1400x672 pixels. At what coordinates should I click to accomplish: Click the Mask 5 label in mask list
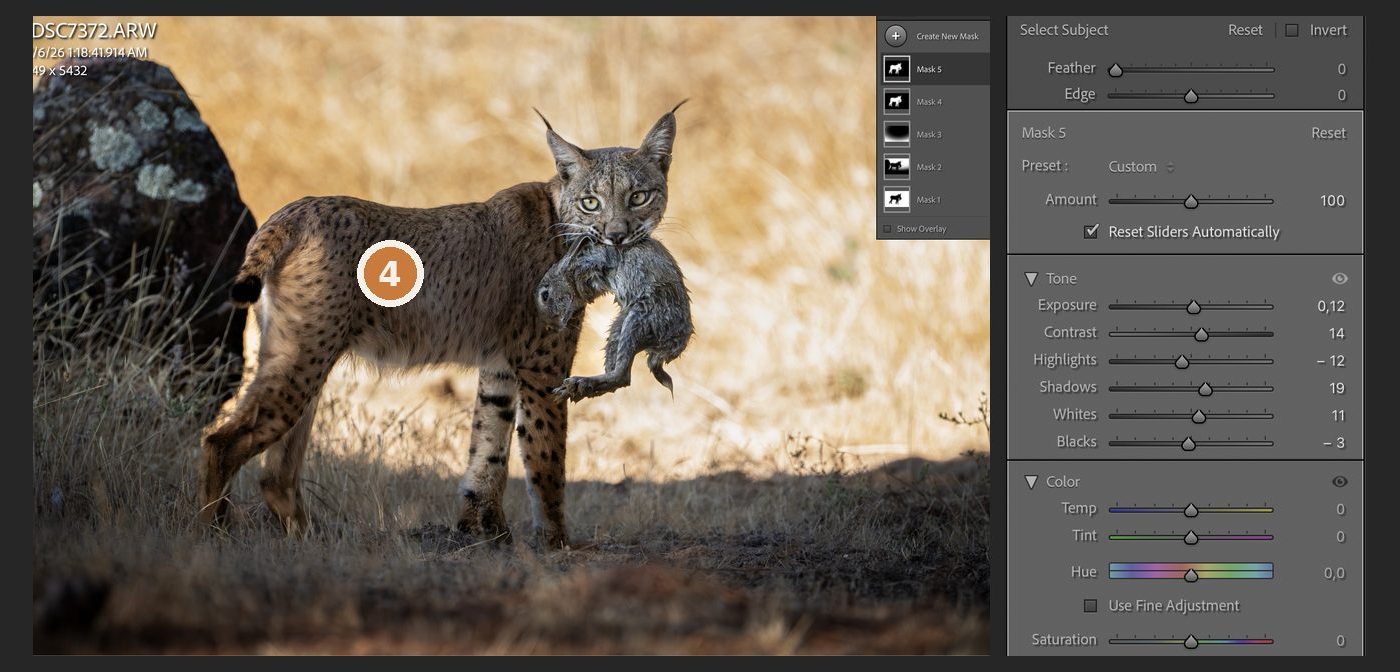point(929,69)
